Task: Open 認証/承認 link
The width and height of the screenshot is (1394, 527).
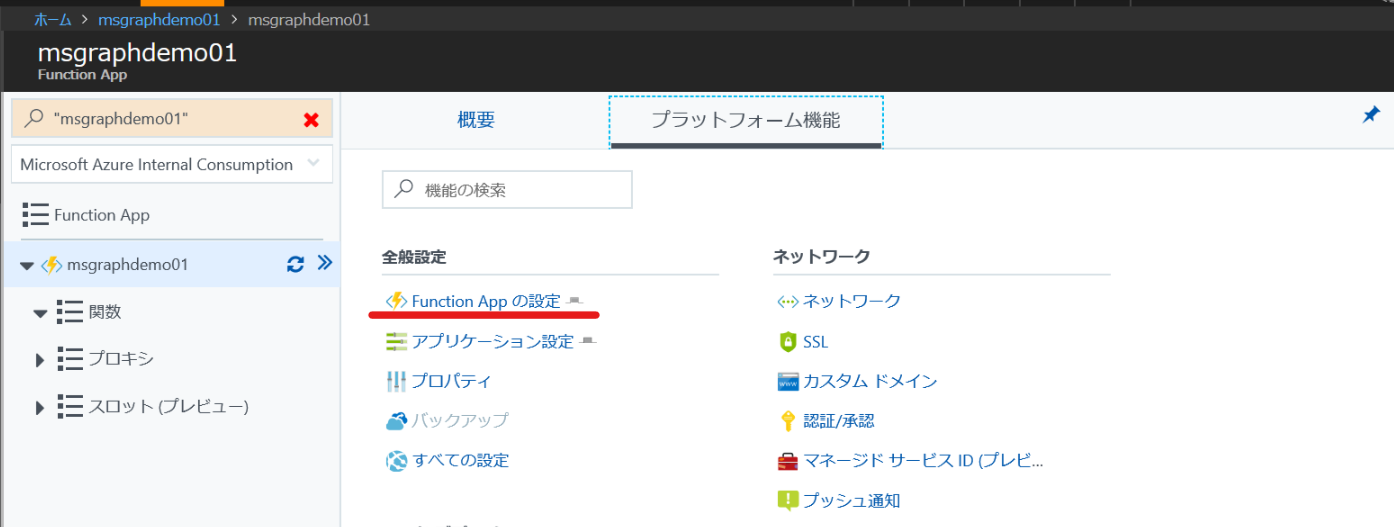Action: coord(838,421)
